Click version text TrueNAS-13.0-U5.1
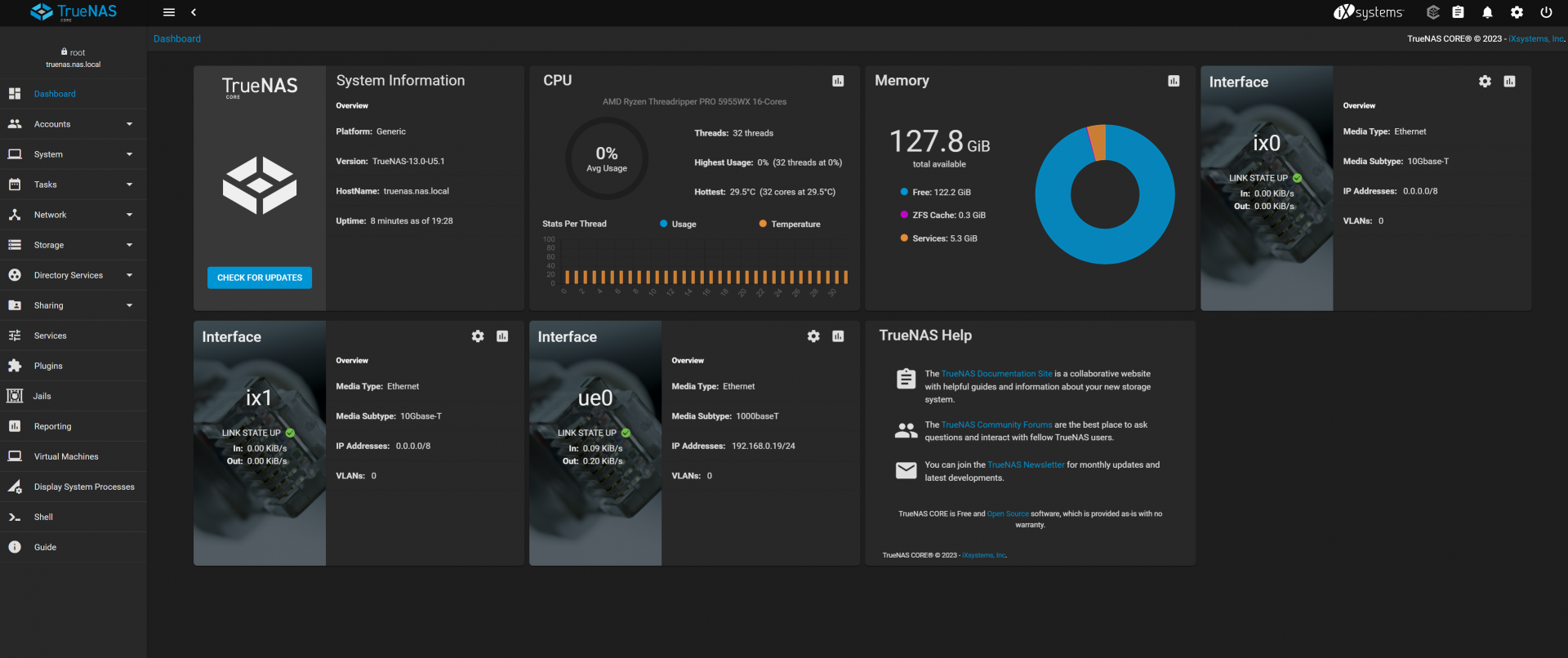1568x658 pixels. pos(408,161)
